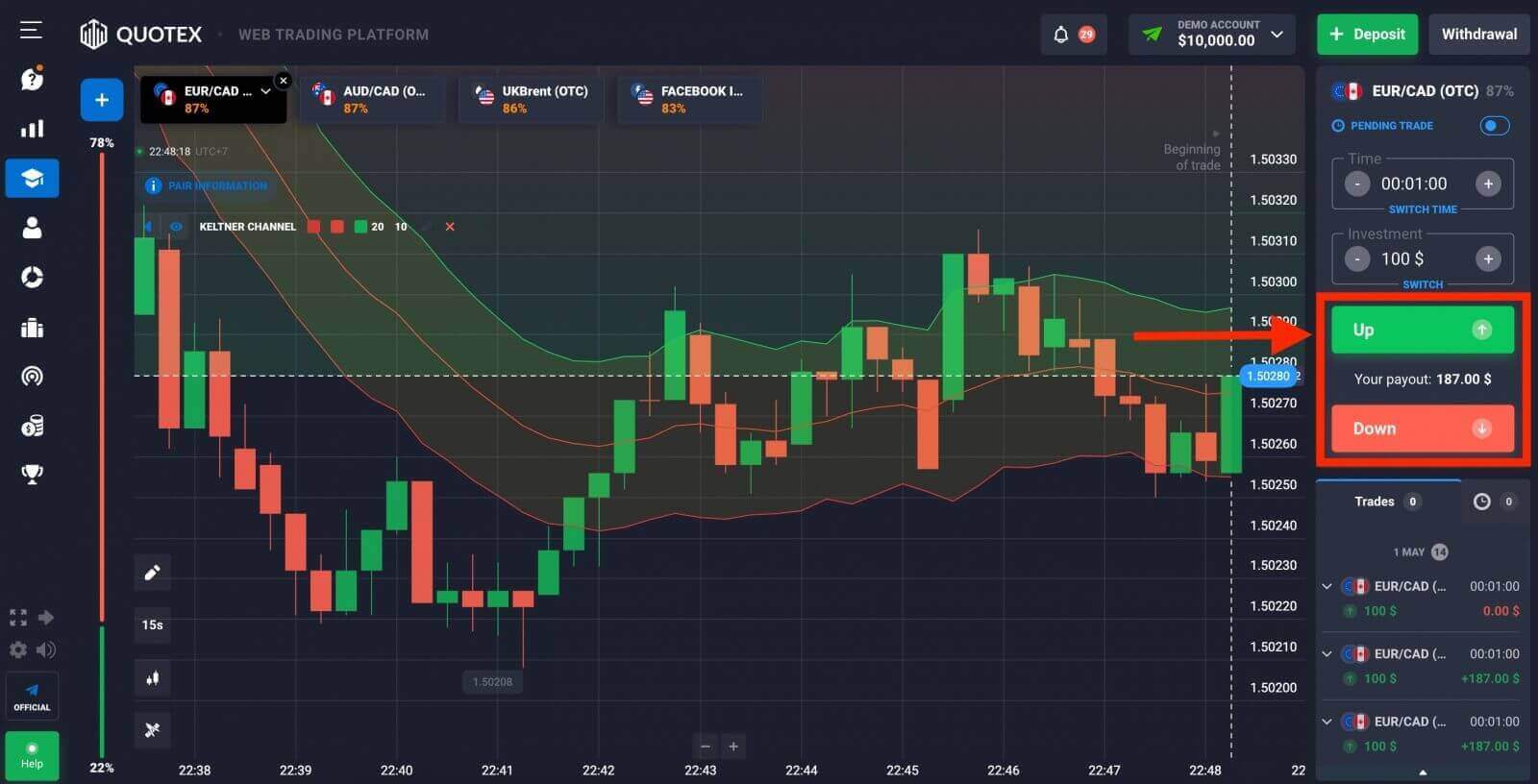The image size is (1538, 784).
Task: Open the analytics bar chart icon
Action: pyautogui.click(x=32, y=129)
